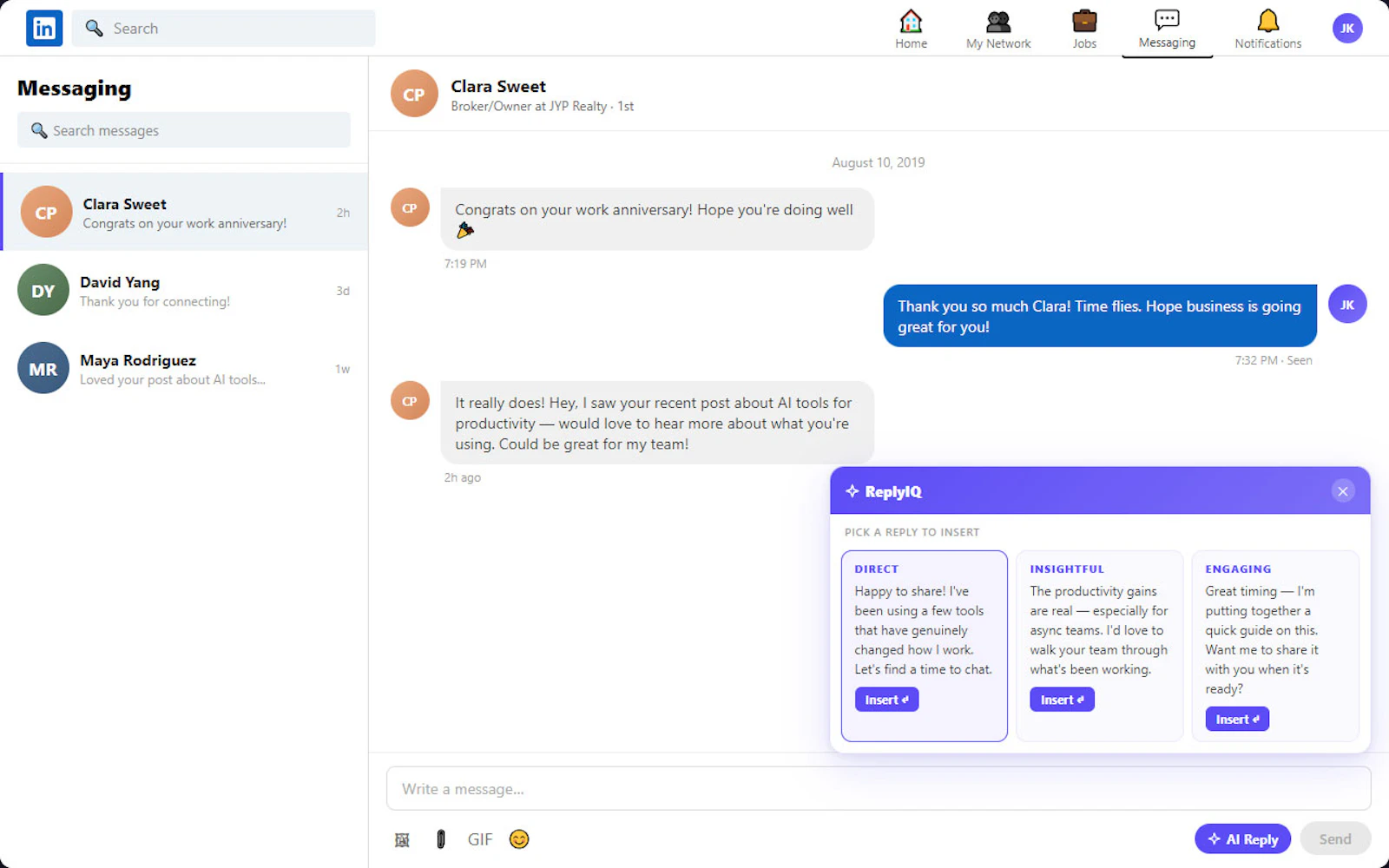Click the ReplyIQ sparkle title
The image size is (1389, 868).
point(884,491)
